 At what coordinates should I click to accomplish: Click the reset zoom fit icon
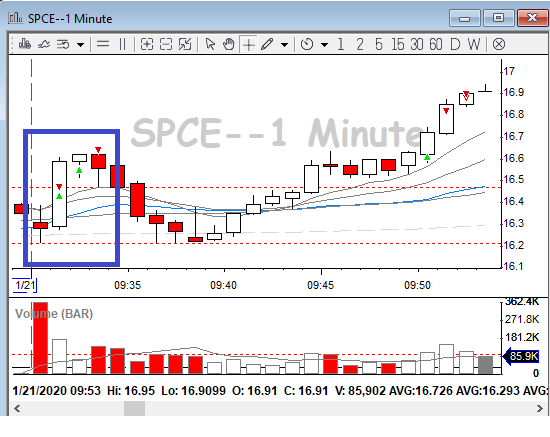(x=185, y=44)
